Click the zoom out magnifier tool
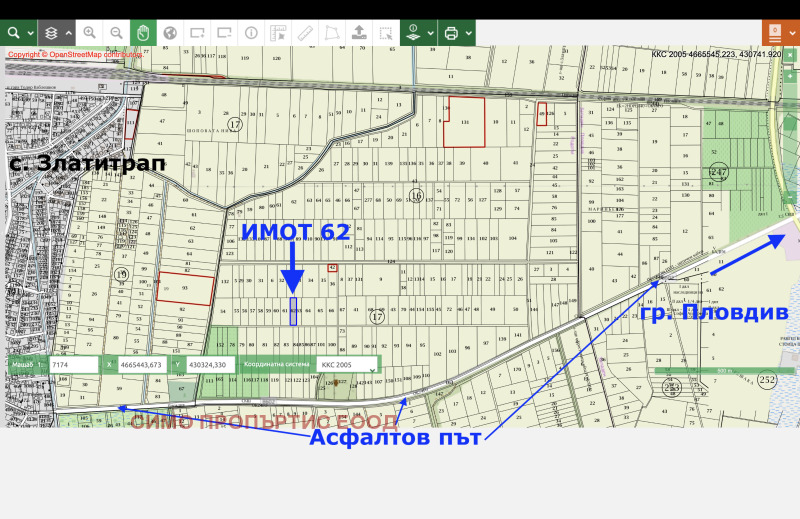 pos(116,33)
